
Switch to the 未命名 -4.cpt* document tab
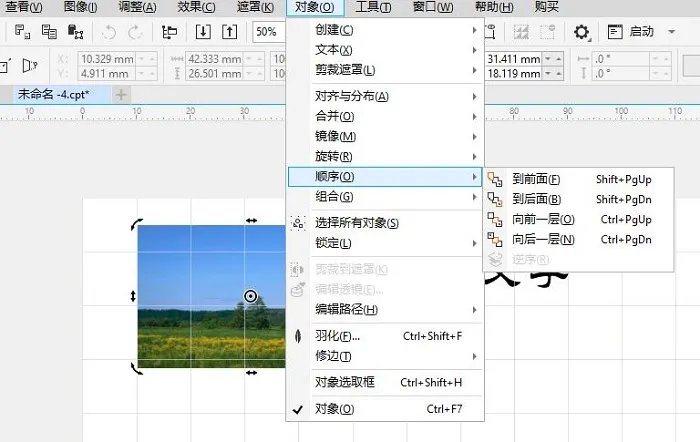pyautogui.click(x=54, y=95)
